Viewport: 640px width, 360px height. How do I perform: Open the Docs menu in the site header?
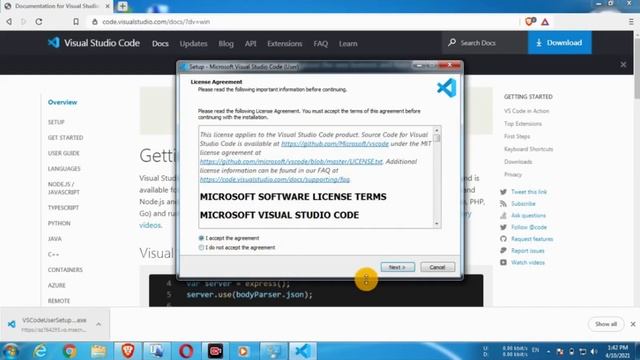160,43
